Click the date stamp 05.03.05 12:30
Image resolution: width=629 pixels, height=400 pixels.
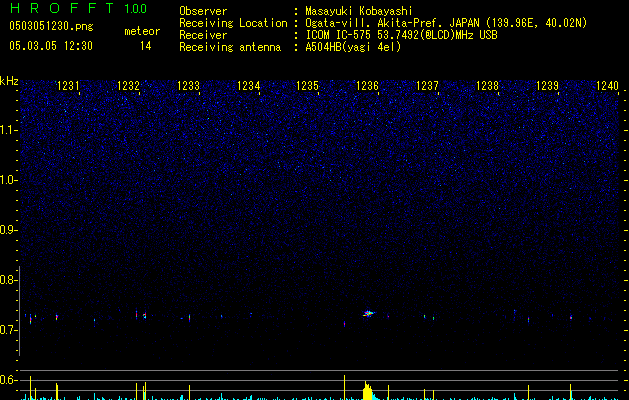click(51, 46)
